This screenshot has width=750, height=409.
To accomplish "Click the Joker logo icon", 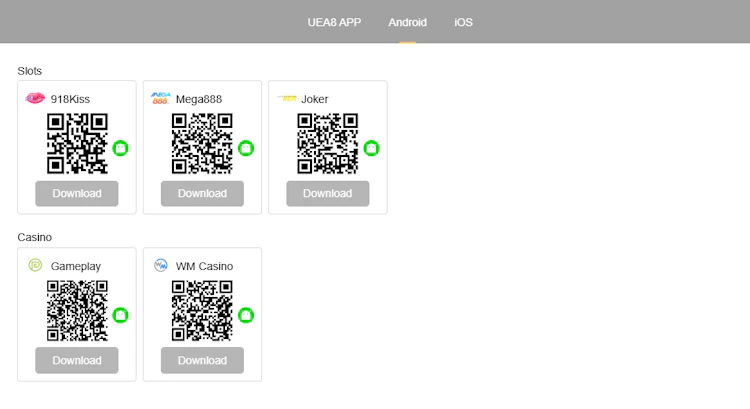I will click(287, 98).
